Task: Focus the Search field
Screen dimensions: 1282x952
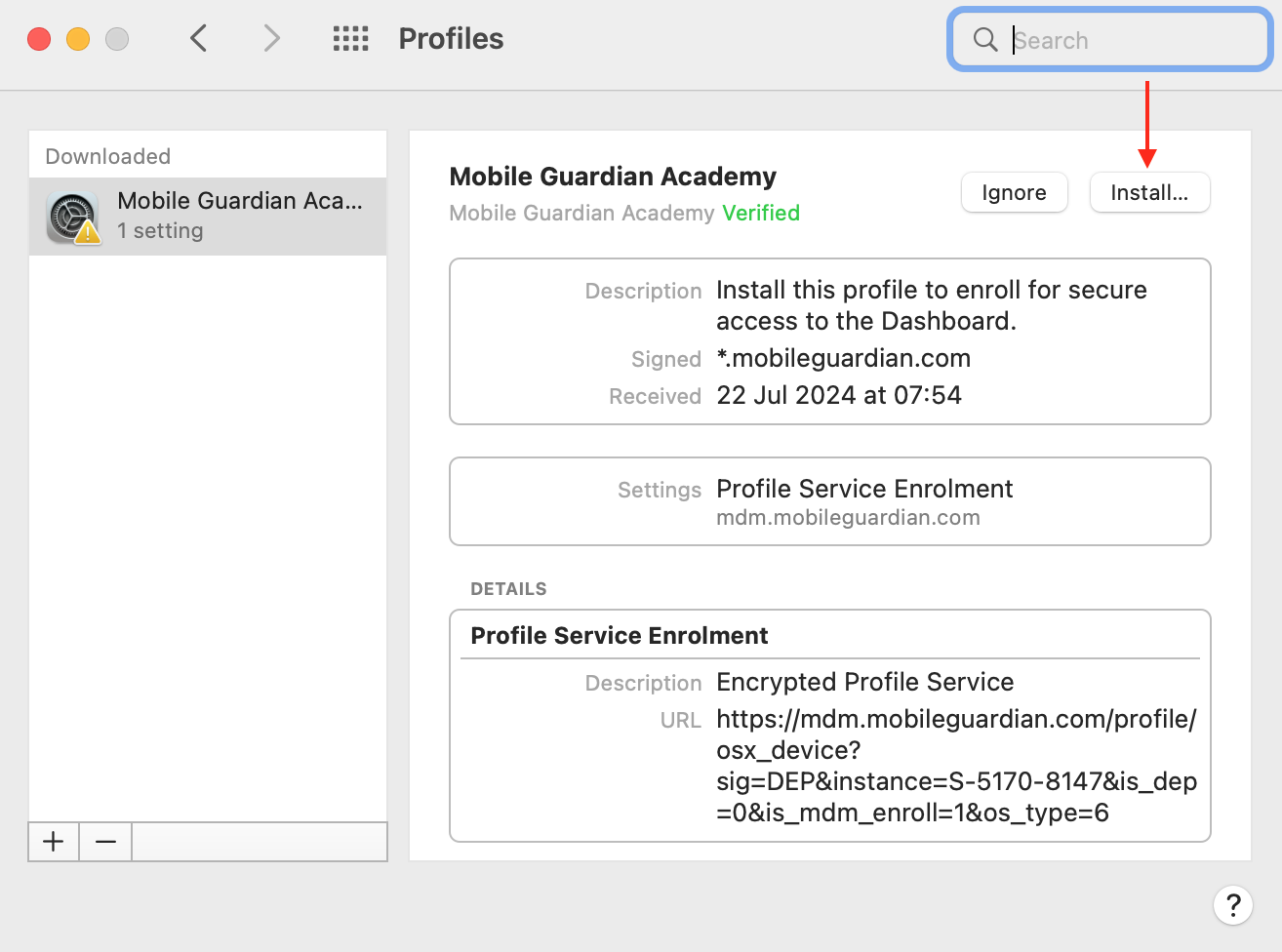Action: (x=1110, y=40)
